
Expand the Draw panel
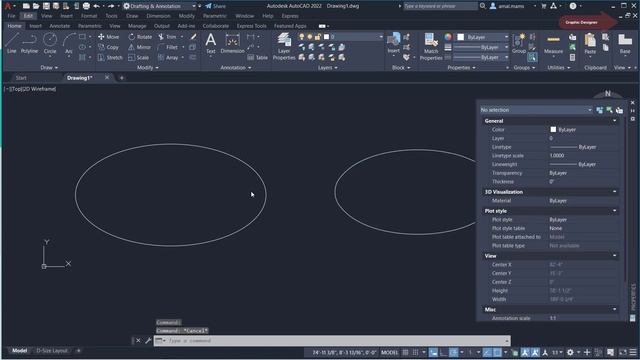click(49, 68)
